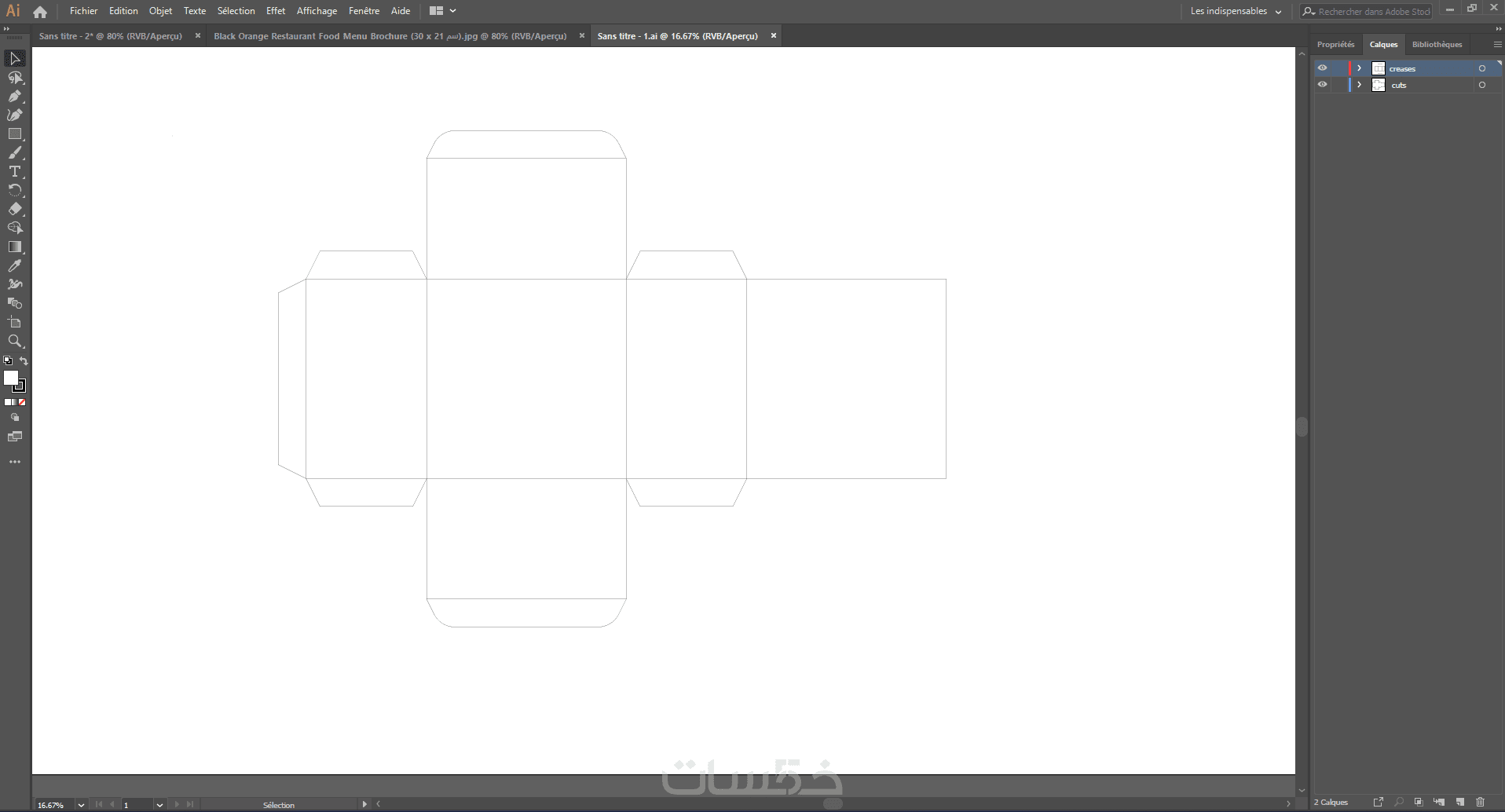Create a new layer

1460,802
